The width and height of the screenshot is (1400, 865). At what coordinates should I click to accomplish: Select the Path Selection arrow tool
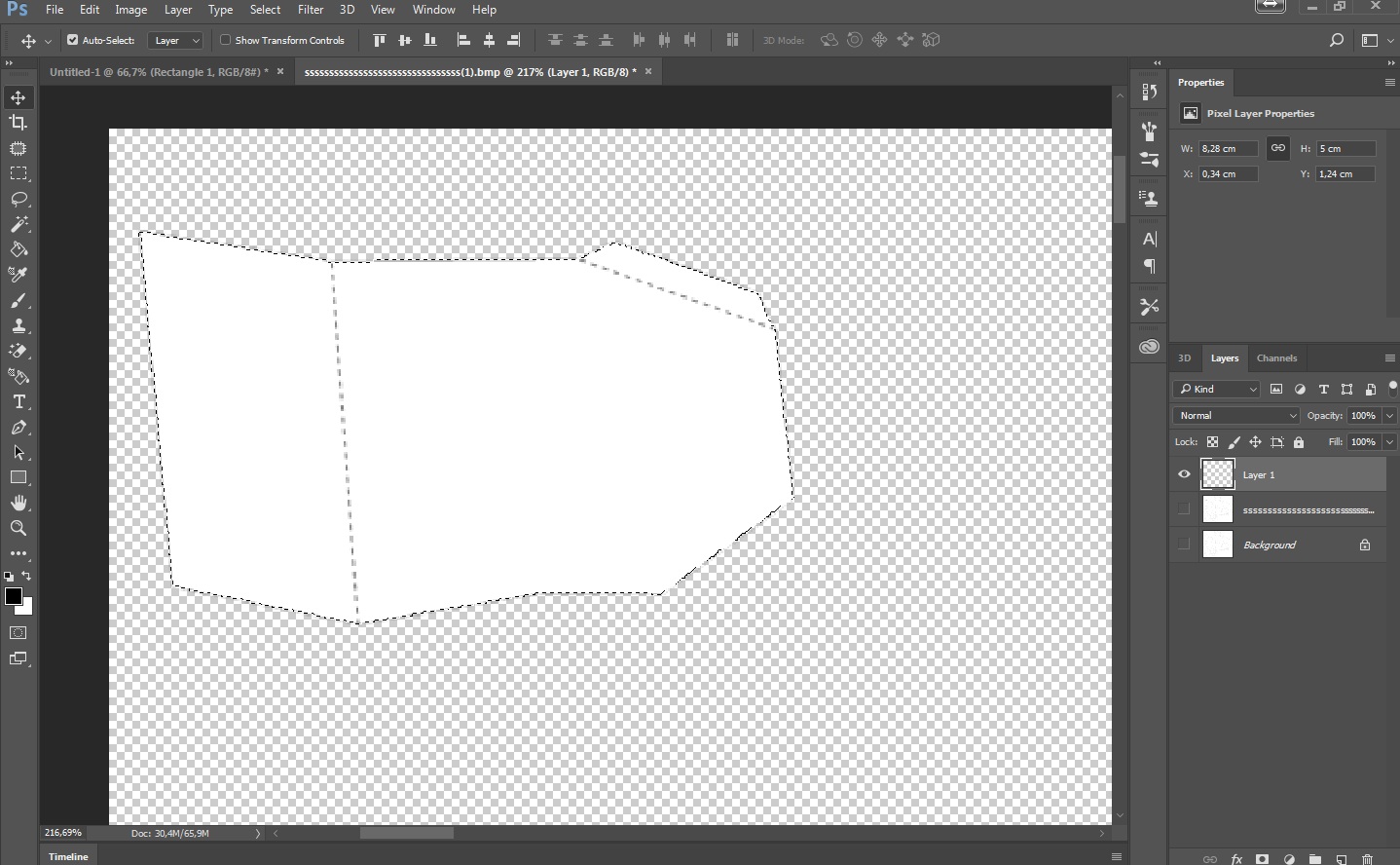coord(18,452)
